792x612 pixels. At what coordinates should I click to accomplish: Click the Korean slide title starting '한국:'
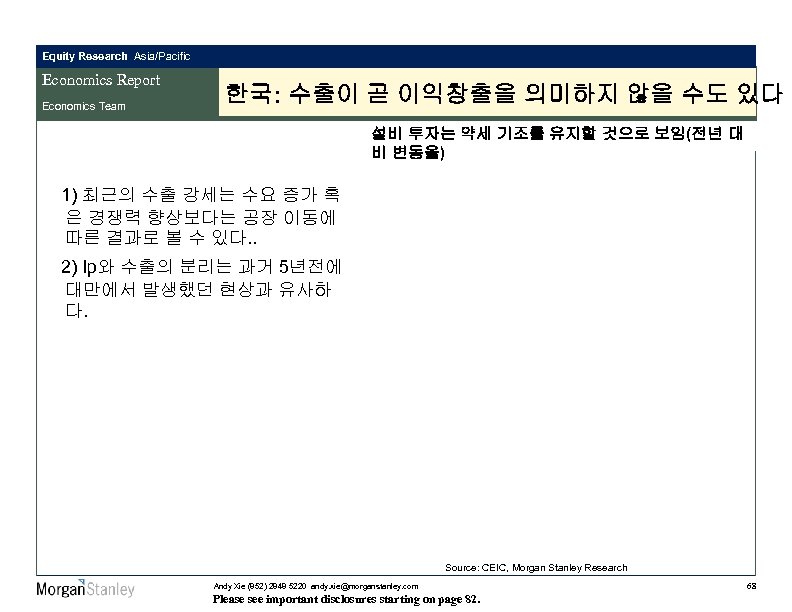(504, 93)
